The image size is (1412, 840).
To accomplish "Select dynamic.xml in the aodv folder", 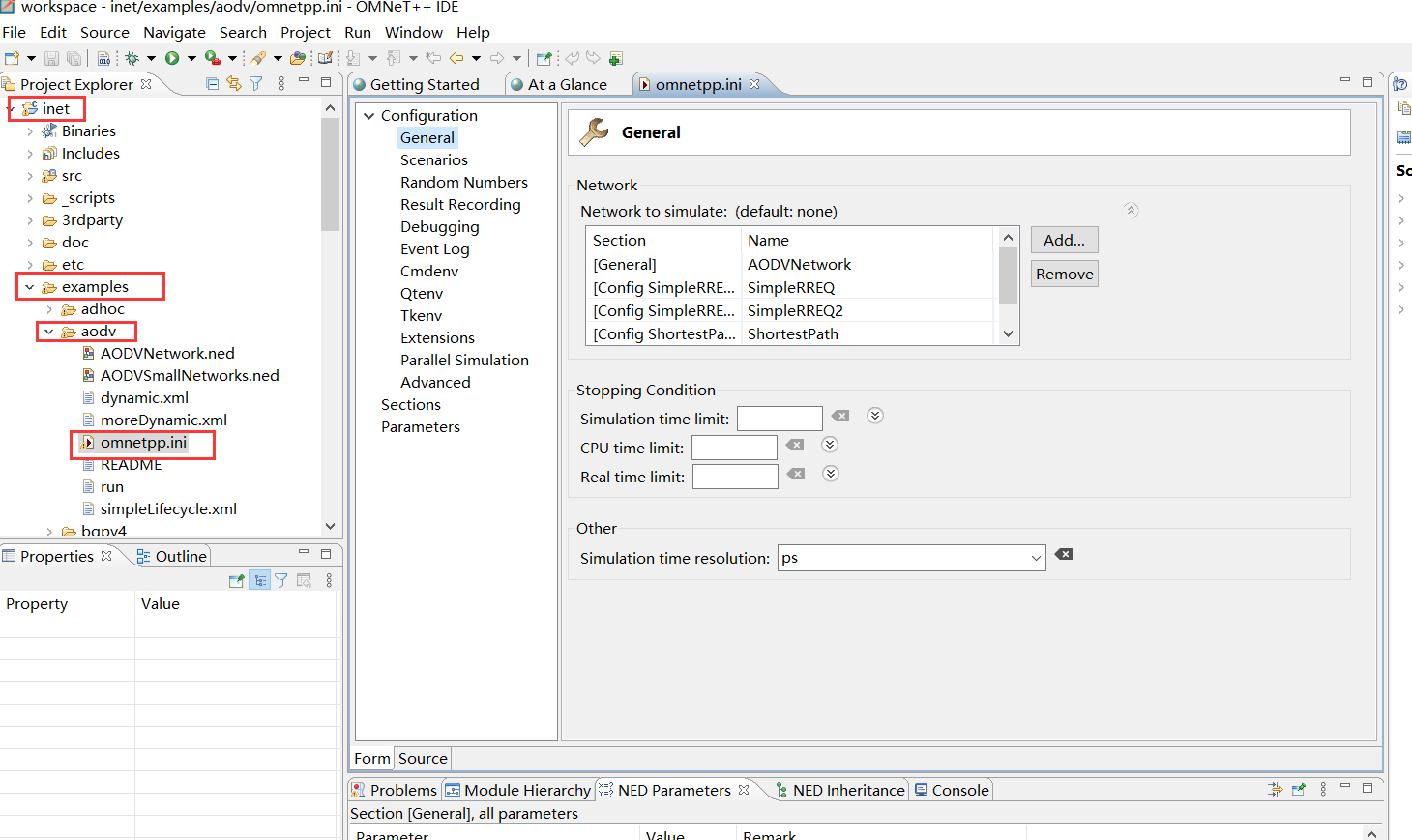I will click(x=144, y=398).
